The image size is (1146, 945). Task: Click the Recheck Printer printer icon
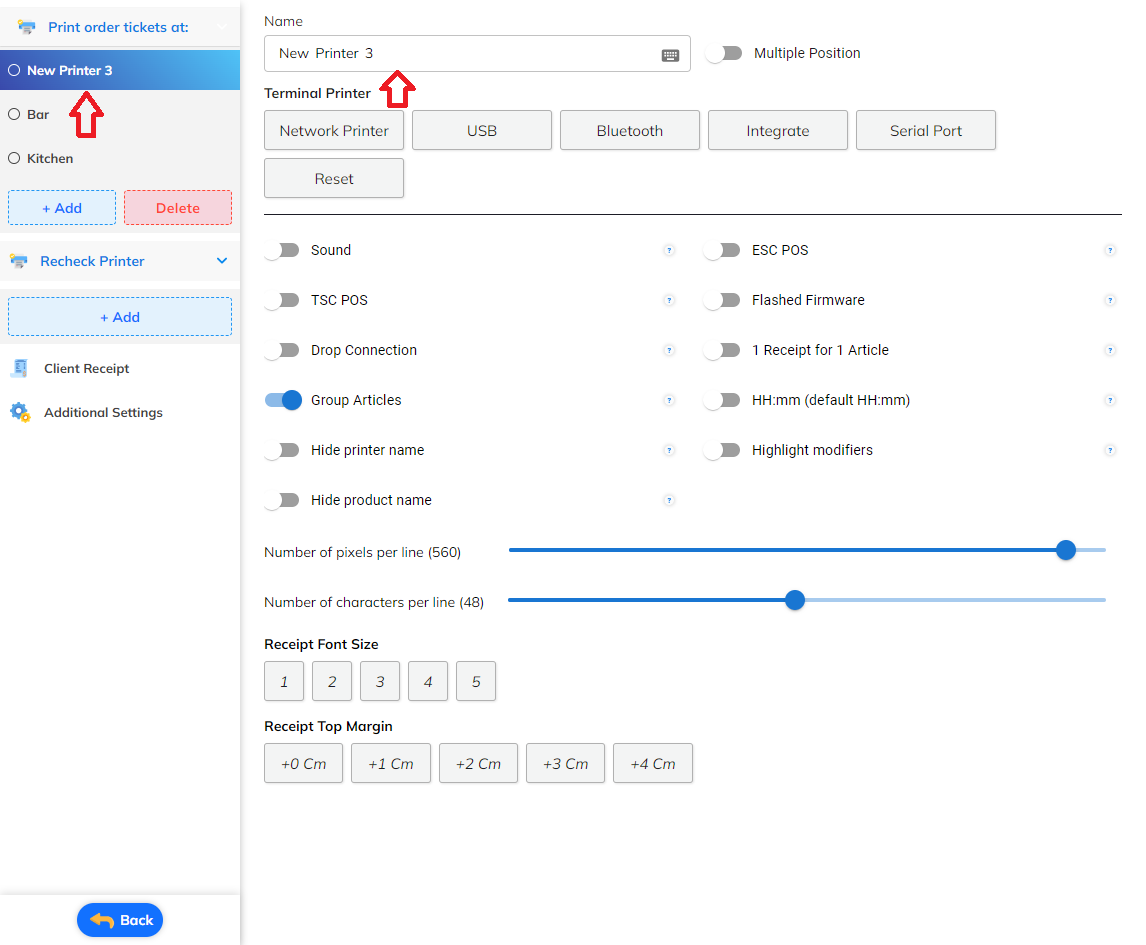[19, 261]
